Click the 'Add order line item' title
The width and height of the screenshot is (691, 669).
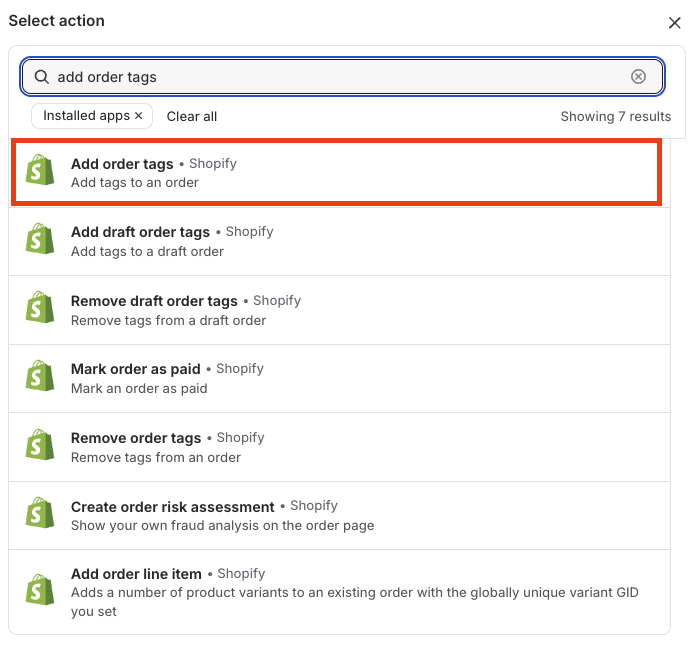(136, 574)
